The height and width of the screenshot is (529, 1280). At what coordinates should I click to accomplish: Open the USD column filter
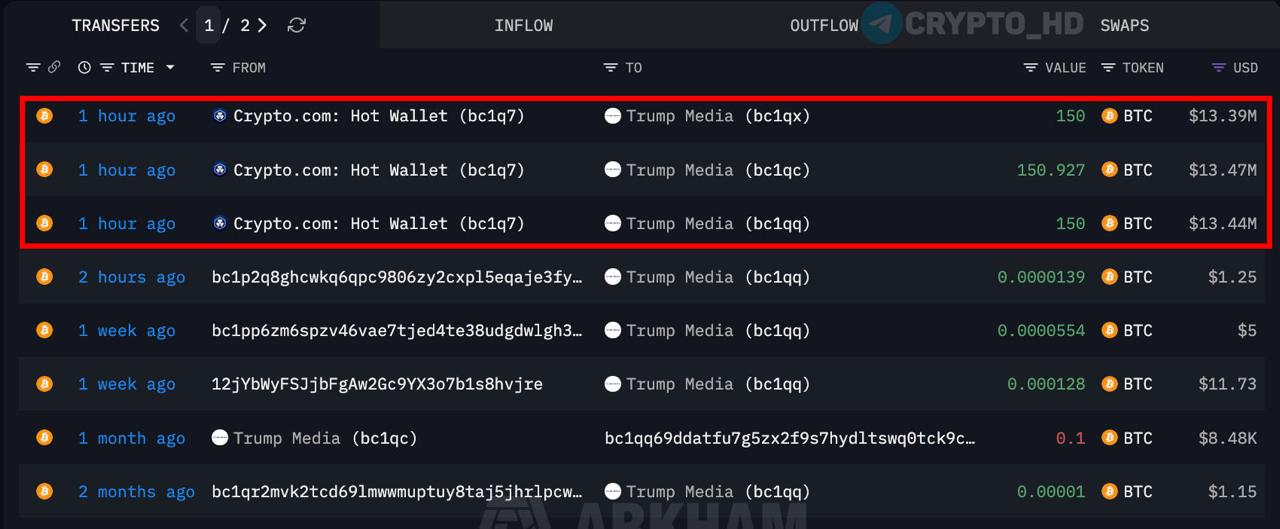tap(1218, 67)
